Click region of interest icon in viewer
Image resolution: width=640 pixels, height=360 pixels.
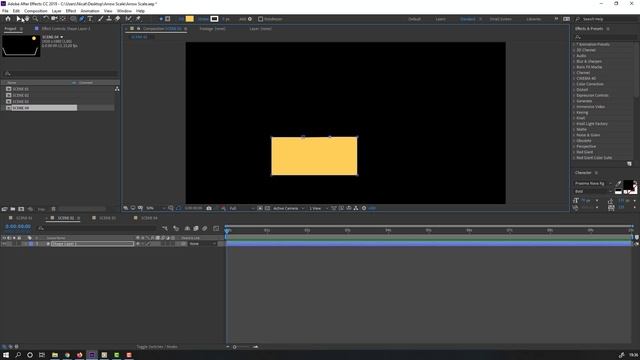(260, 208)
